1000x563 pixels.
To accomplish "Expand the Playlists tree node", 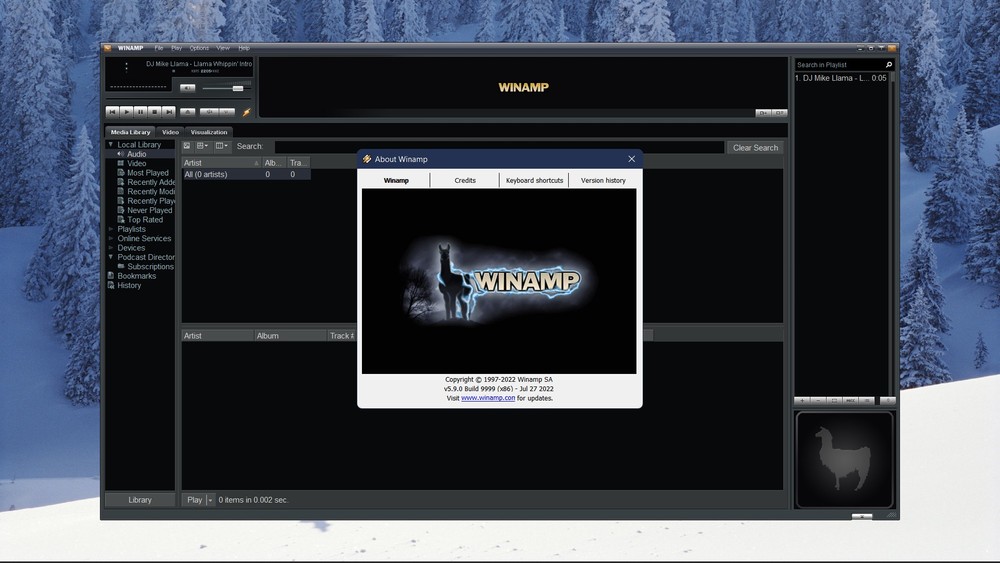I will point(111,229).
